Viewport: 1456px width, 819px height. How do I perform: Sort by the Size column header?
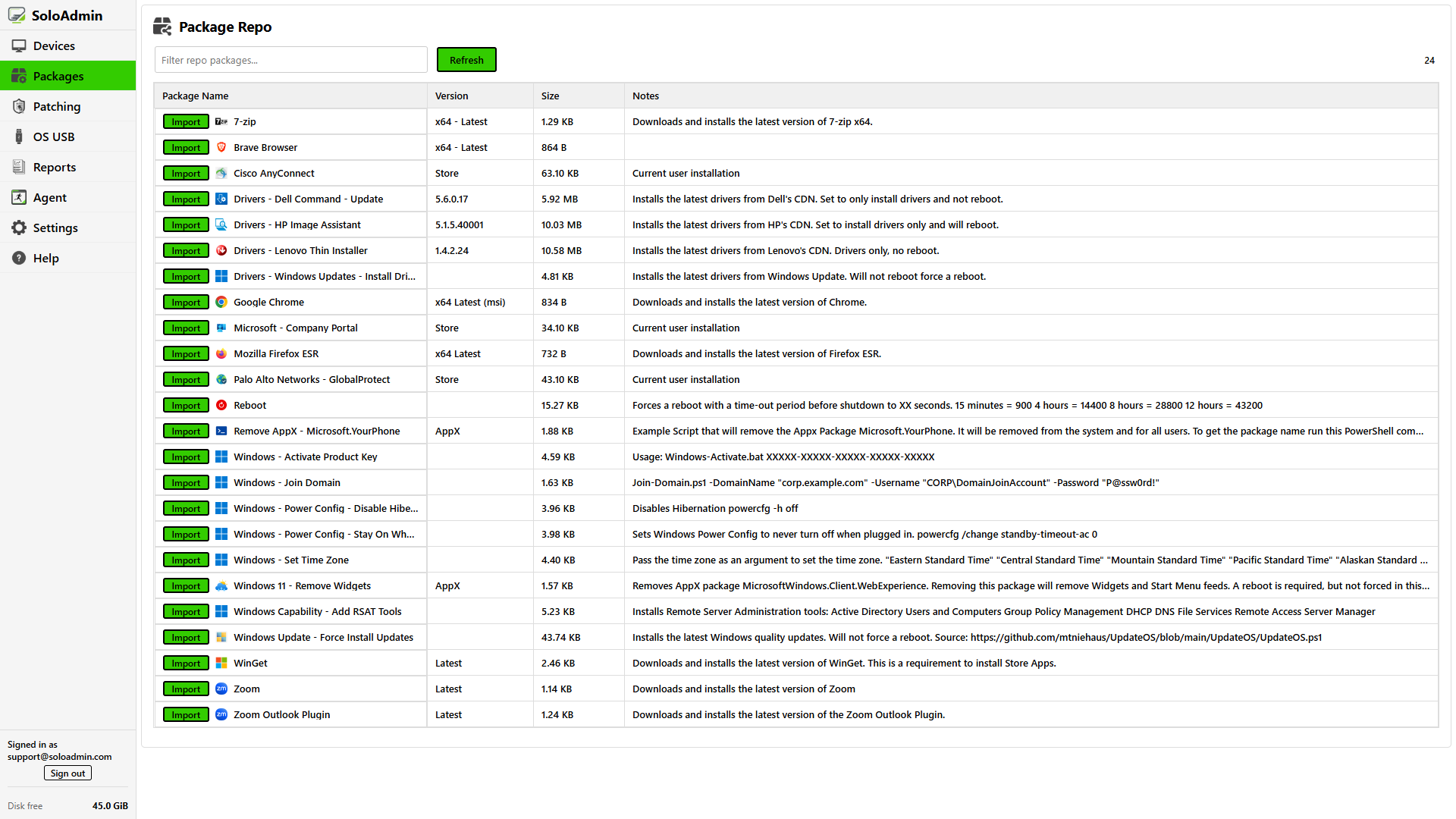click(x=550, y=96)
